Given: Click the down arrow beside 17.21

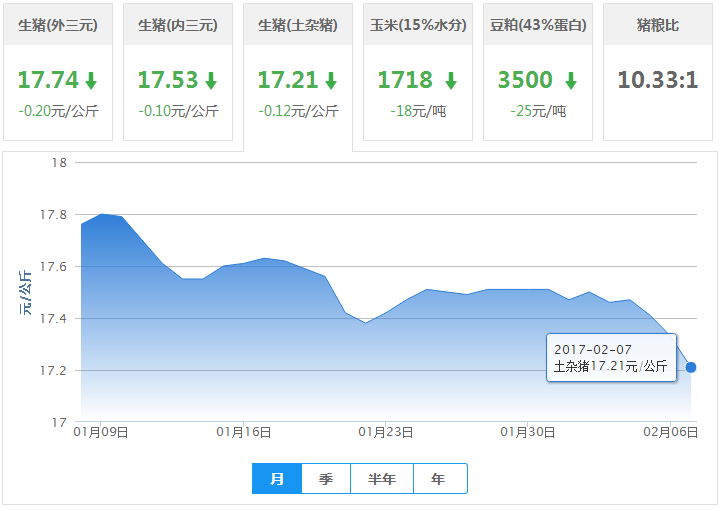Looking at the screenshot, I should click(x=331, y=81).
